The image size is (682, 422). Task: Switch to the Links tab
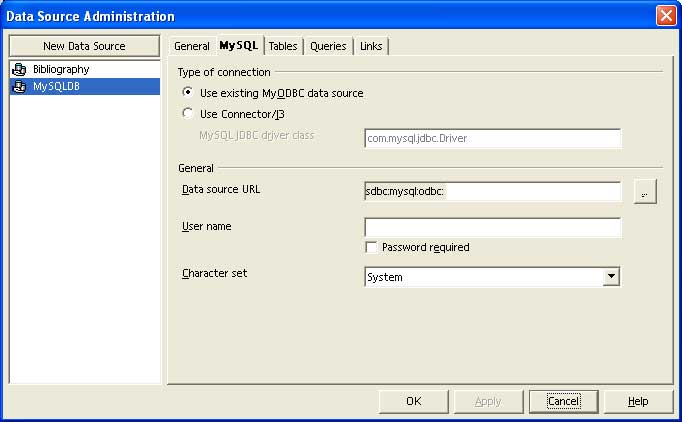tap(371, 46)
